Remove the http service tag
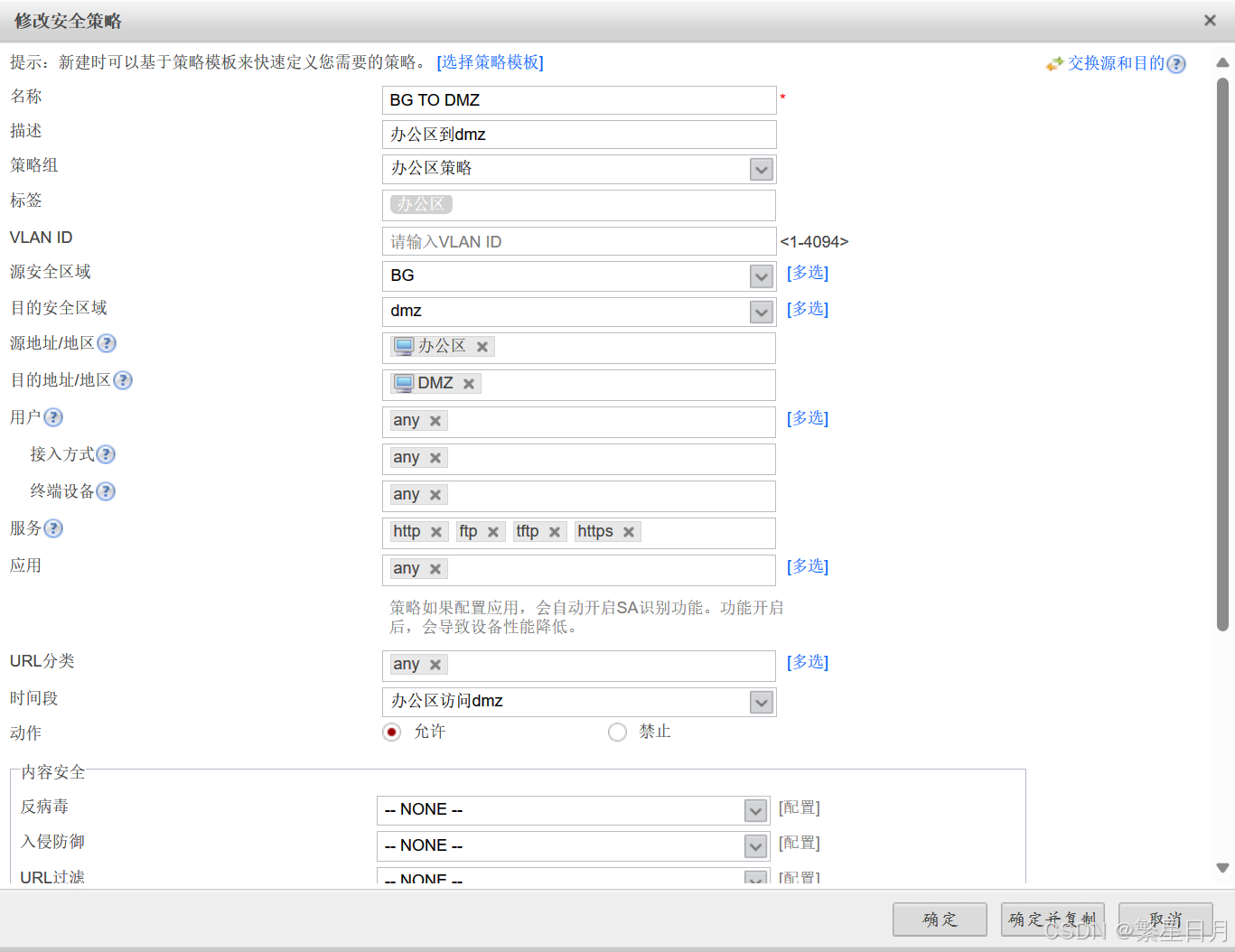1235x952 pixels. 436,532
